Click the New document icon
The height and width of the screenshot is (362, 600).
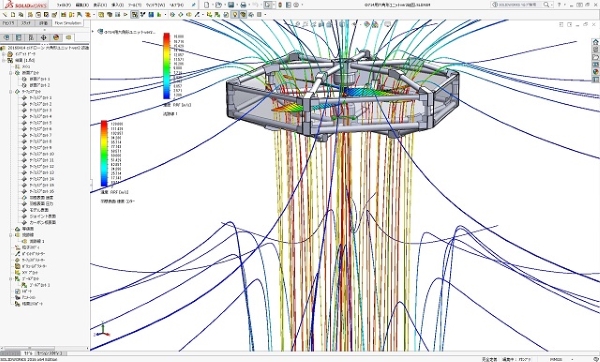click(x=207, y=5)
